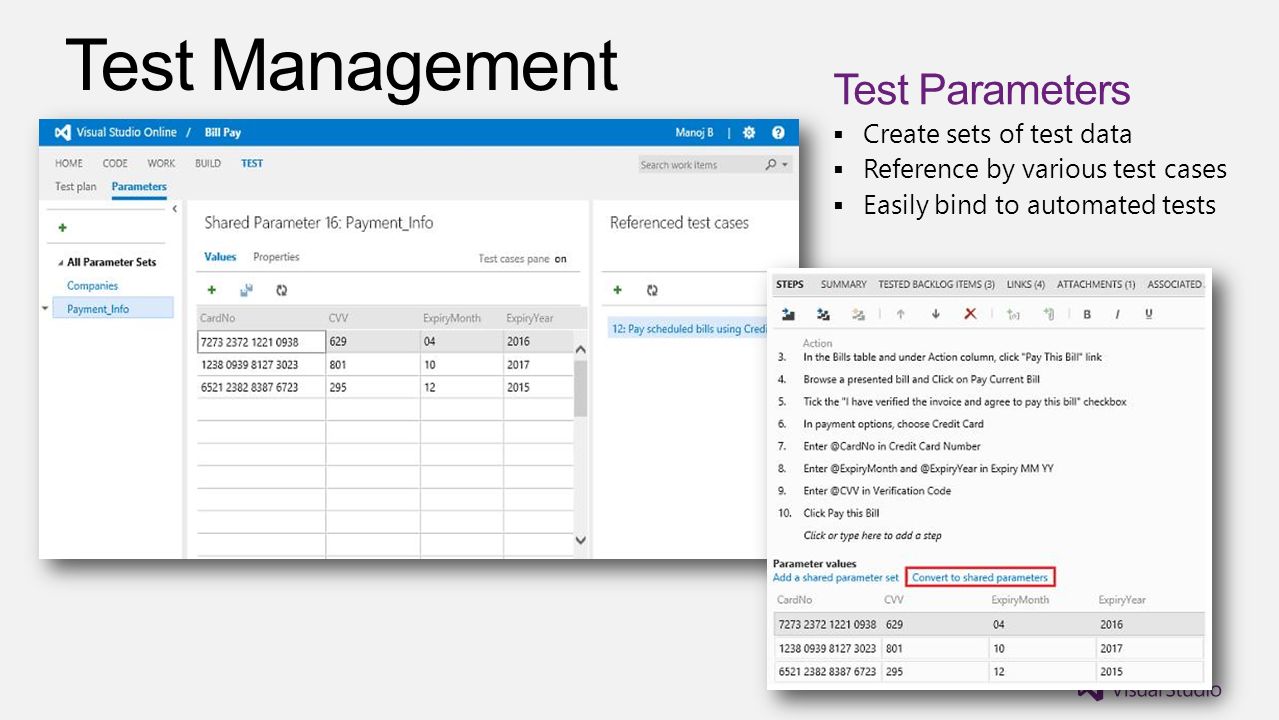Click the insert parameter icon
The image size is (1279, 720).
[x=1013, y=314]
